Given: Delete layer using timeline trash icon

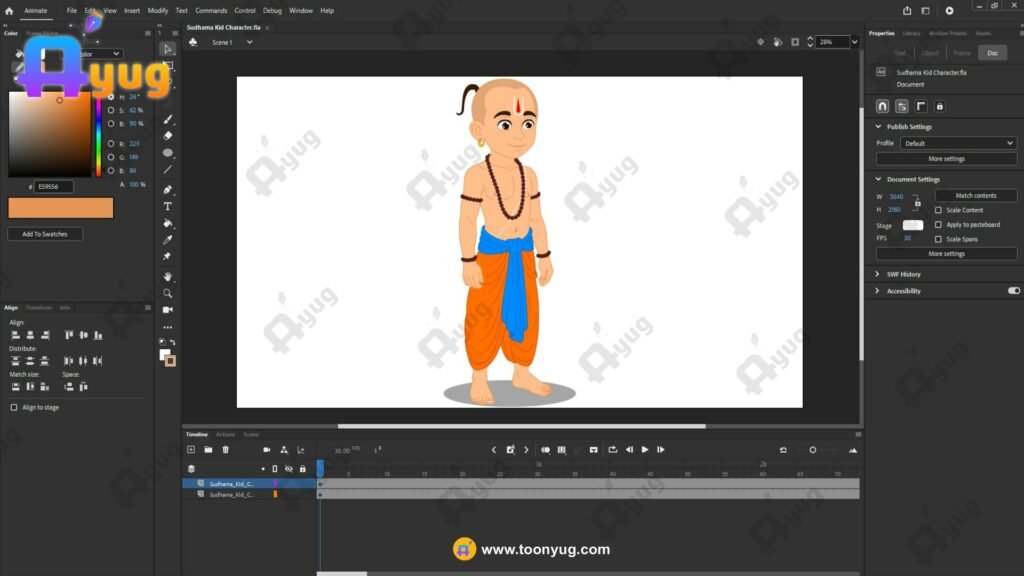Looking at the screenshot, I should (225, 450).
